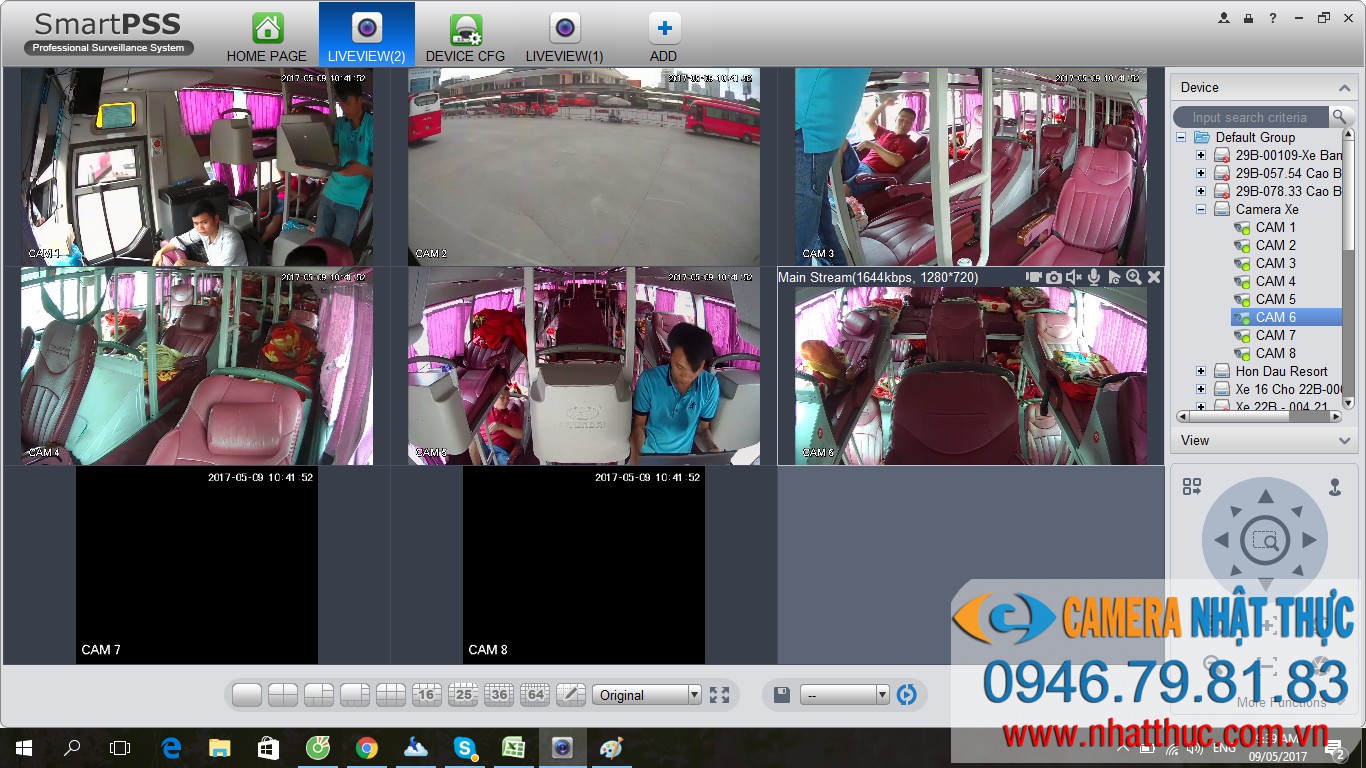
Task: Open instant playback on CAM 6 window
Action: [1114, 277]
